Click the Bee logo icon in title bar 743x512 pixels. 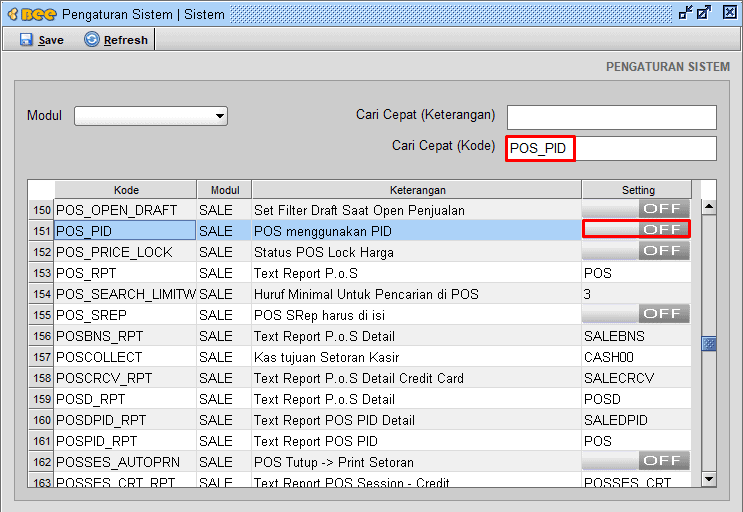[32, 14]
